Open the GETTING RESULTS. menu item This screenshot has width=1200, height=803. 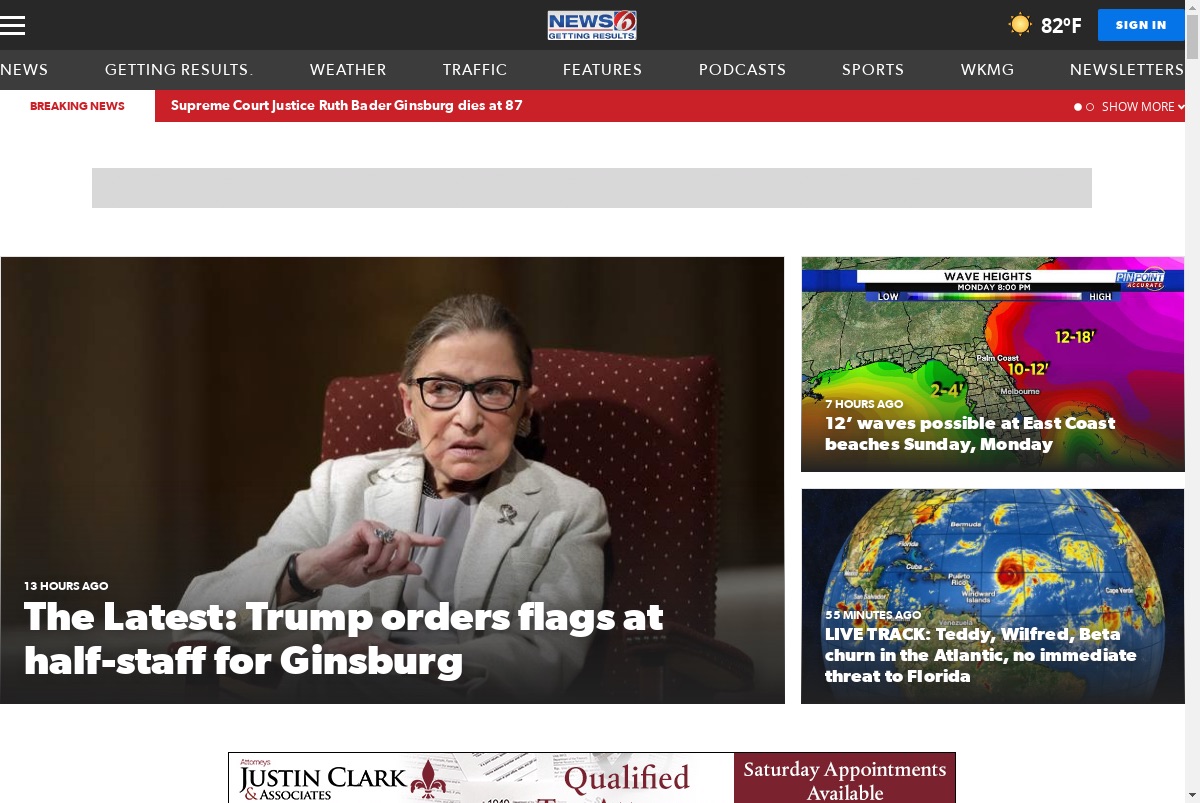pyautogui.click(x=179, y=70)
